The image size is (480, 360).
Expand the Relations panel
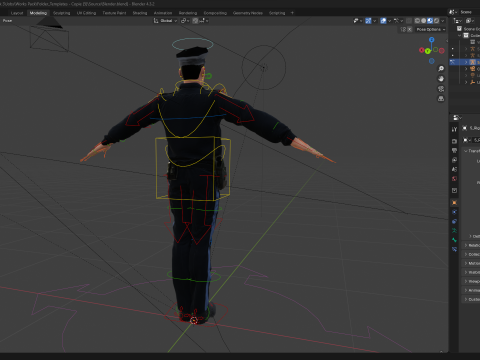coord(471,245)
